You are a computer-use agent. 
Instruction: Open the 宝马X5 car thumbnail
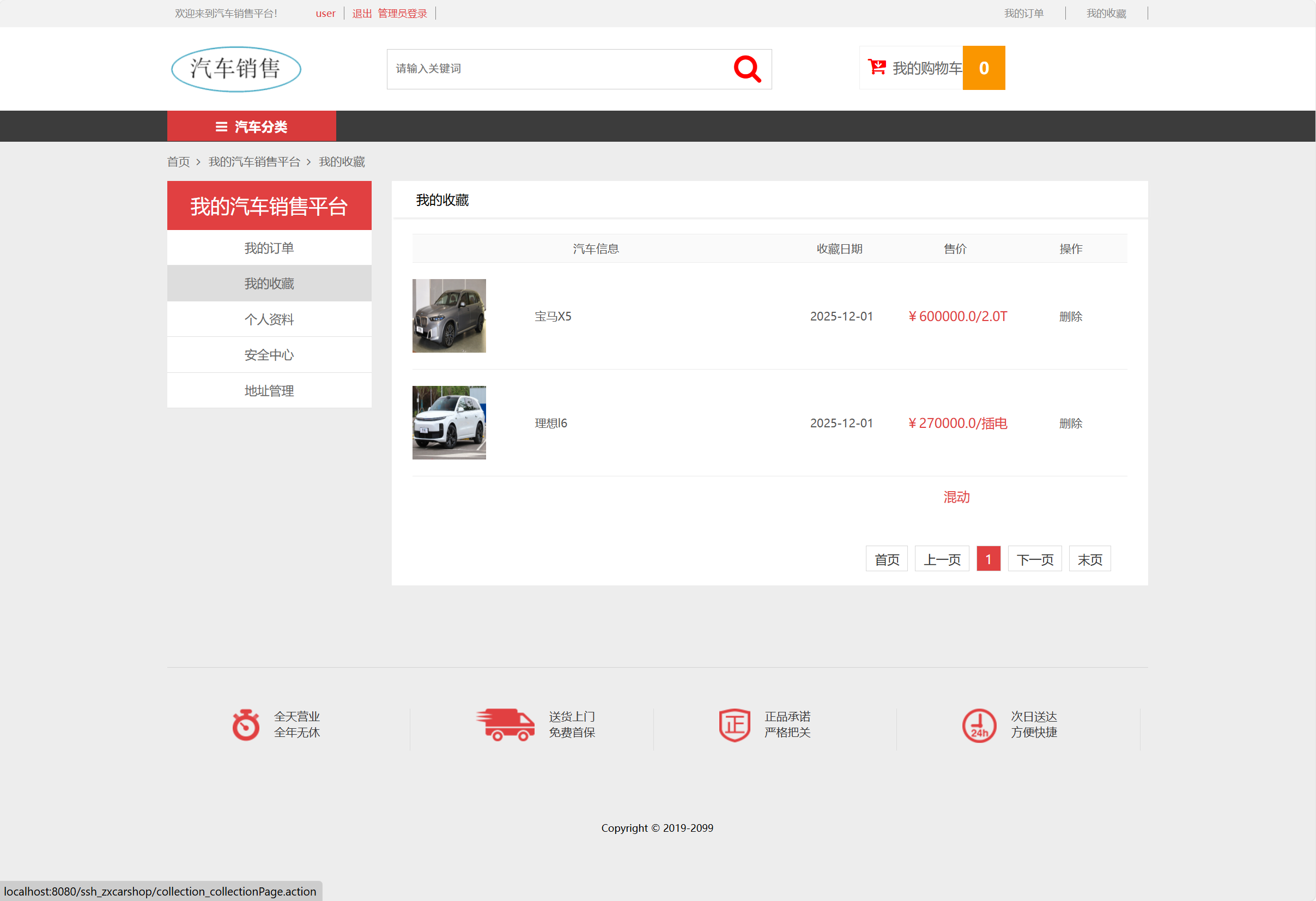click(x=448, y=316)
